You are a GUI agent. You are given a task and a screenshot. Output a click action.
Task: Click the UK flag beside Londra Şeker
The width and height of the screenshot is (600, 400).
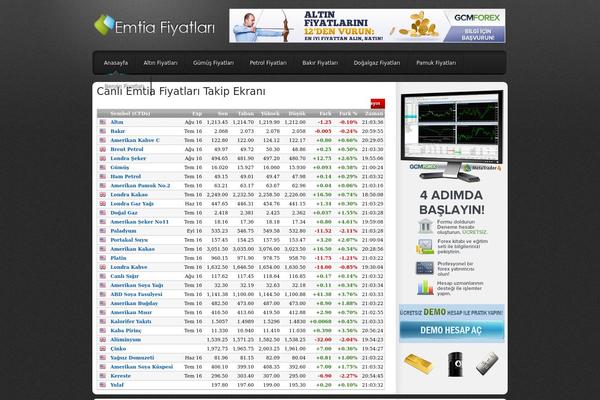103,158
